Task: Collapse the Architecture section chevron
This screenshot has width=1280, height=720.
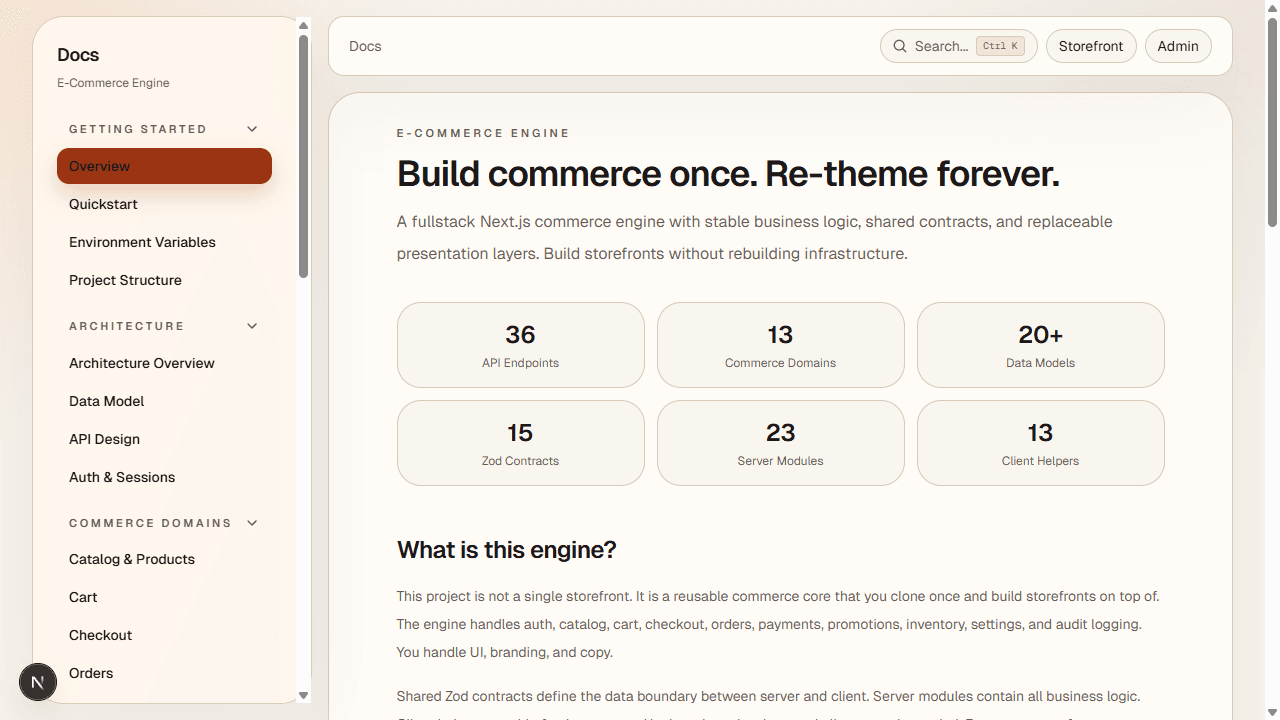Action: tap(252, 326)
